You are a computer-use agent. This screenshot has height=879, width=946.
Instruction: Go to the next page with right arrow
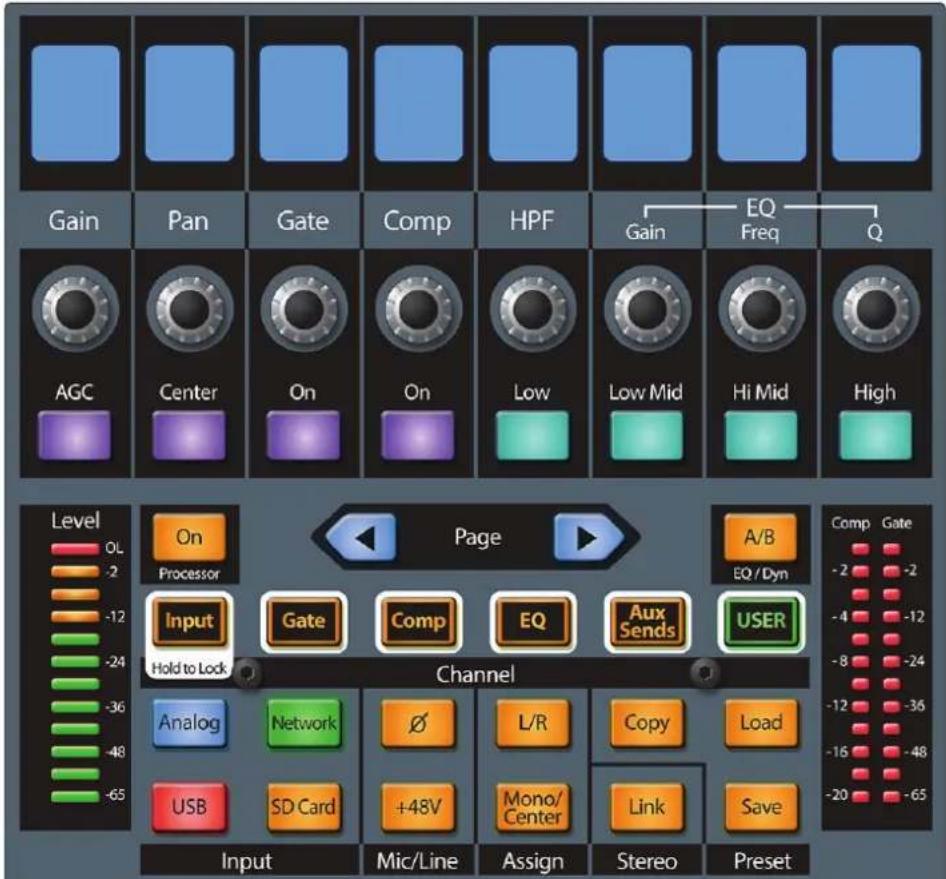point(589,537)
